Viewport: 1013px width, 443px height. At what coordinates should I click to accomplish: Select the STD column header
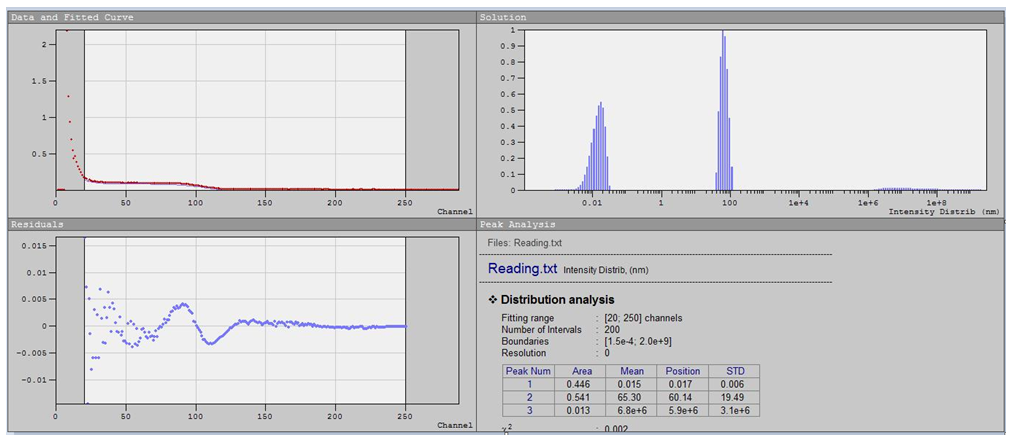735,371
